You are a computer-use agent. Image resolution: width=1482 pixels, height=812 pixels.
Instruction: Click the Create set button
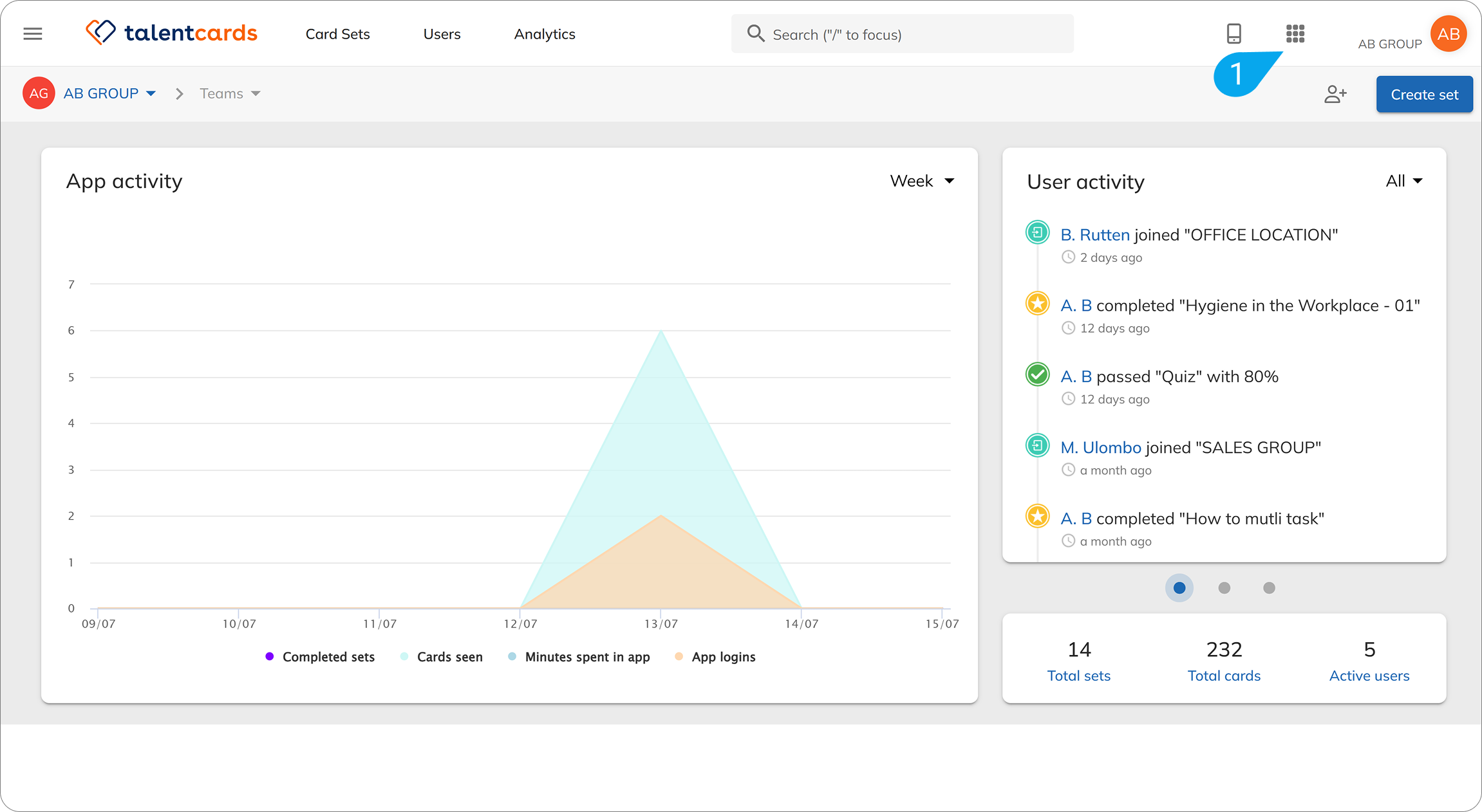point(1424,95)
